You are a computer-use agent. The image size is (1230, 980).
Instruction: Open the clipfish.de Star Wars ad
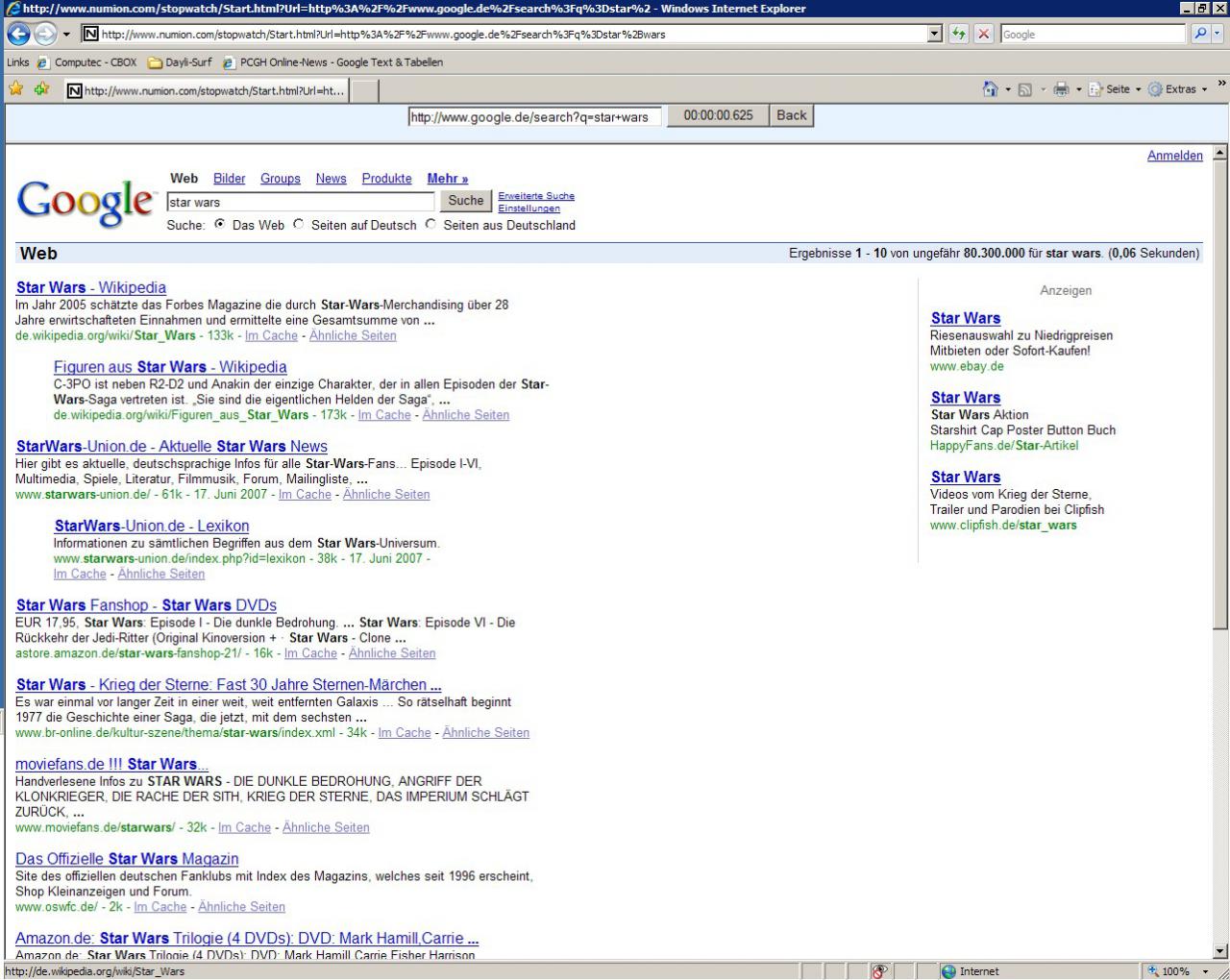point(966,477)
